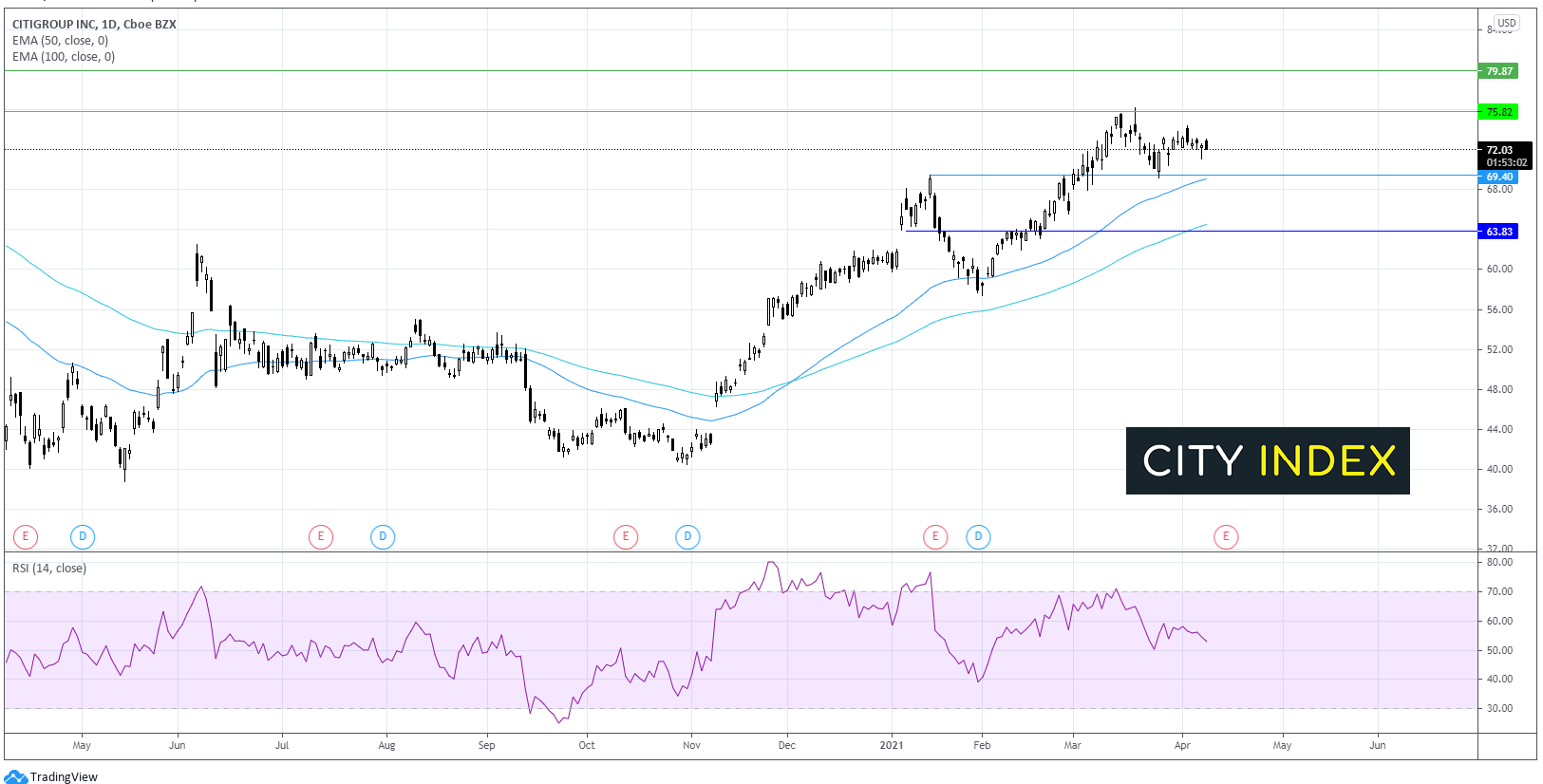This screenshot has width=1543, height=784.
Task: Select the 75.82 price level label
Action: point(1498,112)
